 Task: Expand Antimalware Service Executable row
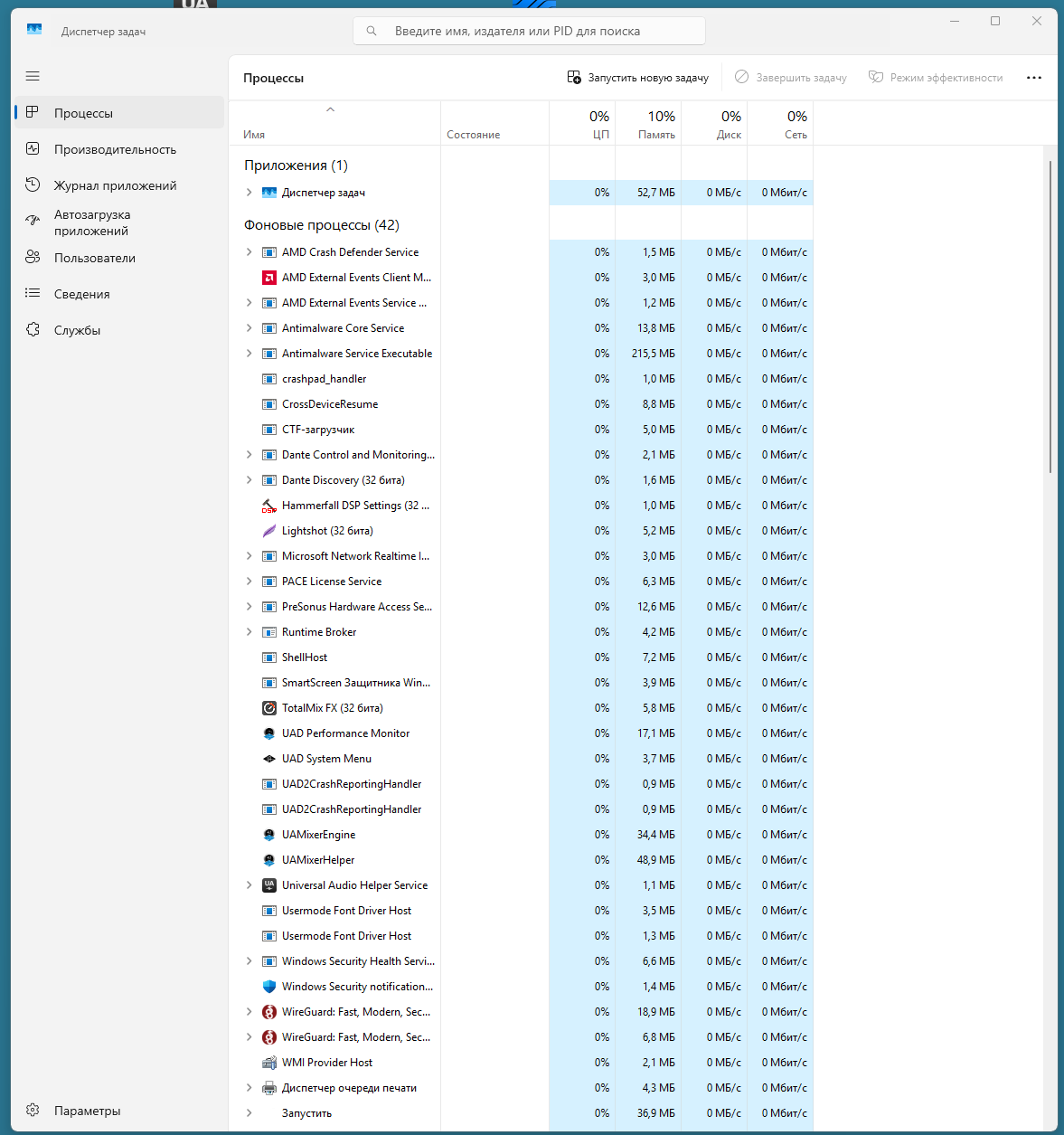250,354
